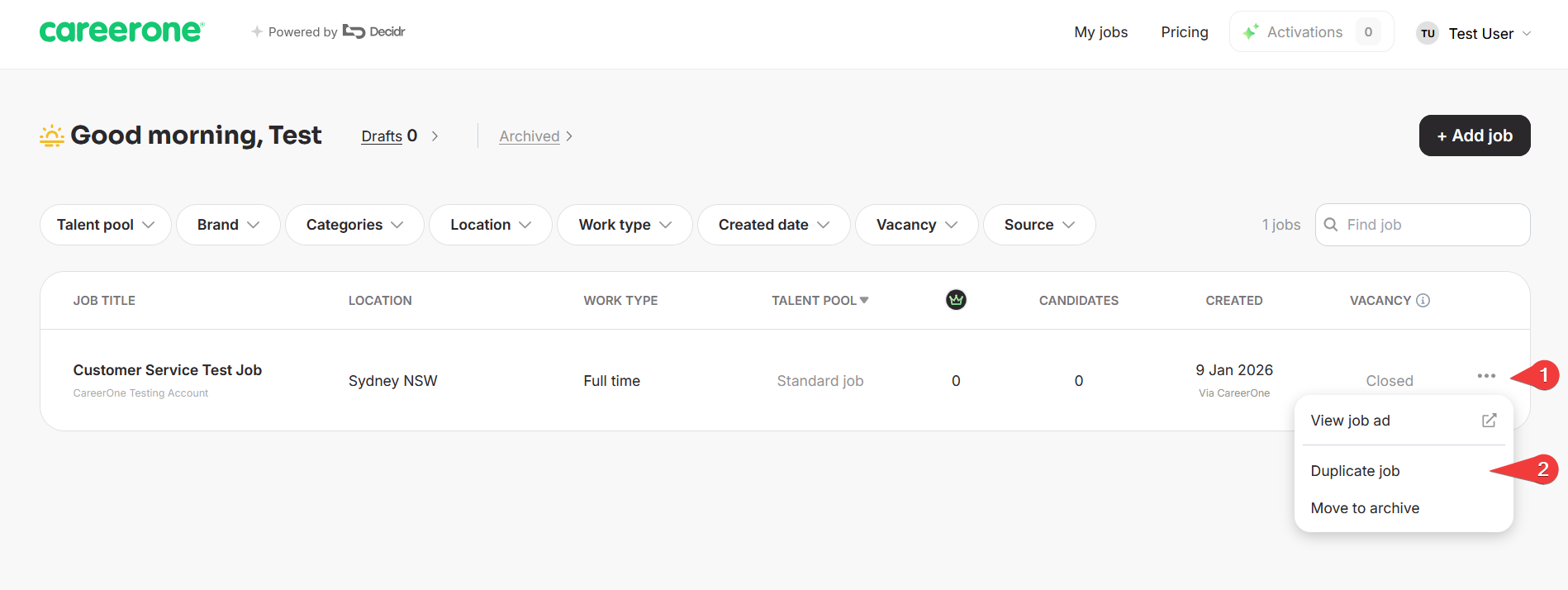Screen dimensions: 1568x590
Task: Focus the Find job search field
Action: tap(1423, 225)
